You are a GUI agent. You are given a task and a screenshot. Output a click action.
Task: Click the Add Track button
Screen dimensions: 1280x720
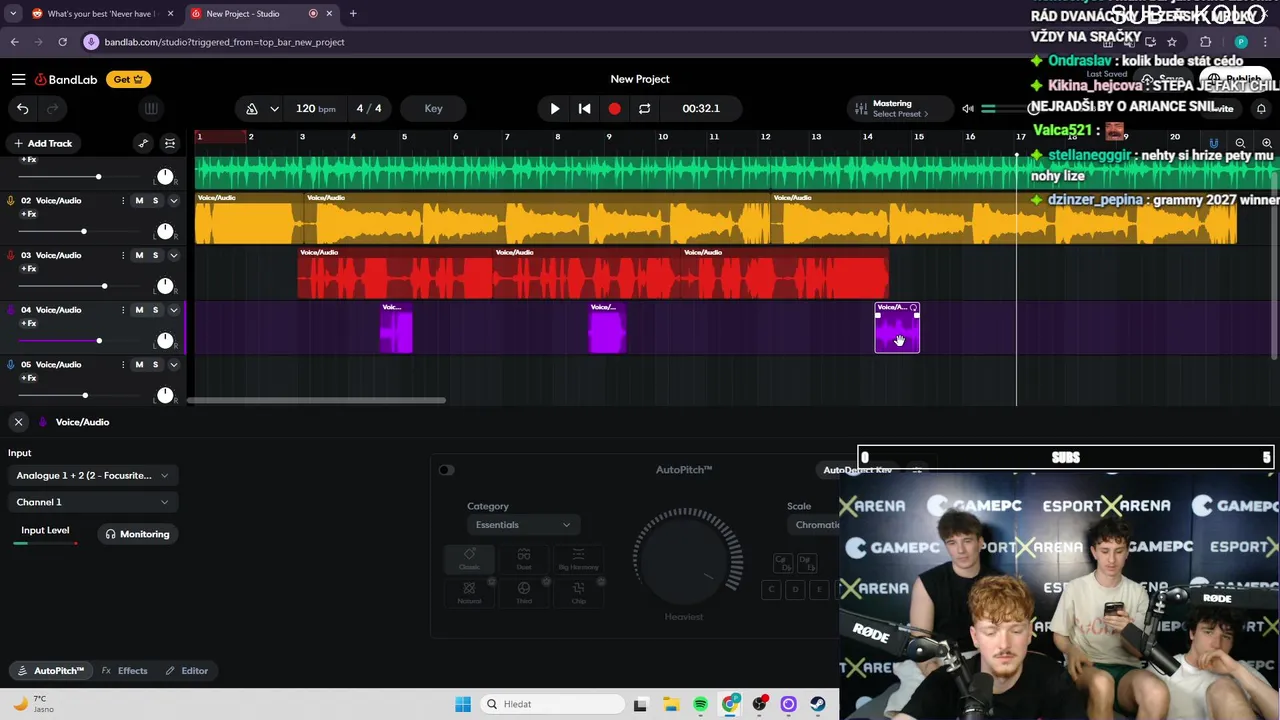pos(43,143)
